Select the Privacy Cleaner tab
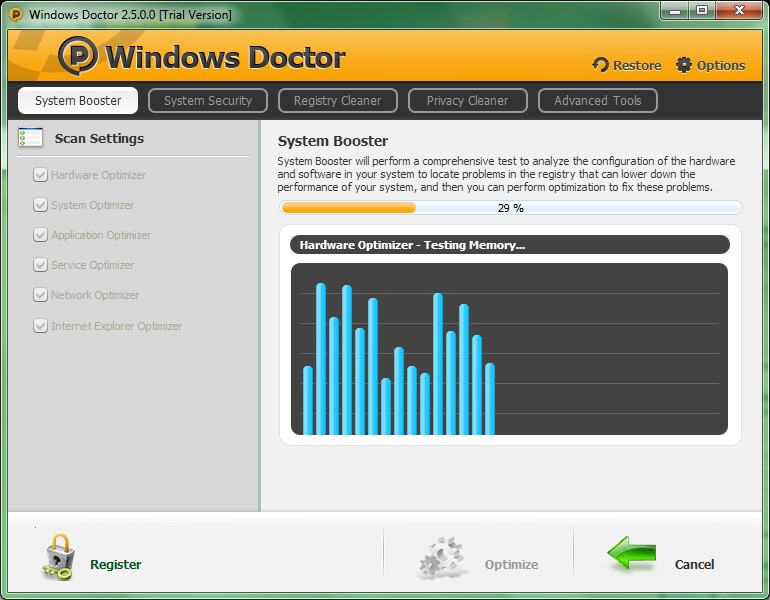Viewport: 770px width, 600px height. tap(468, 101)
